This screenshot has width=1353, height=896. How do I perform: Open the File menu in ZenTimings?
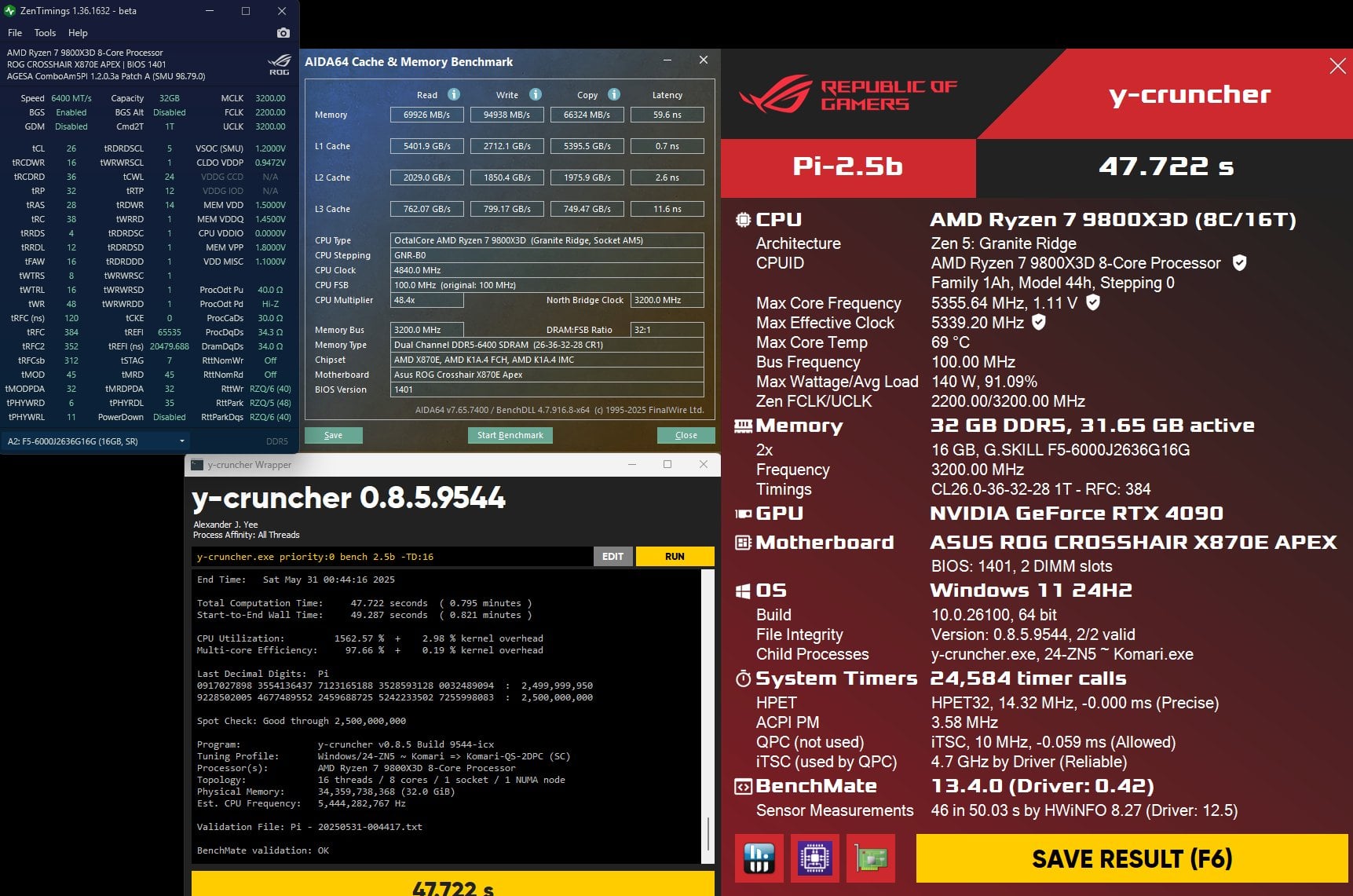tap(15, 33)
